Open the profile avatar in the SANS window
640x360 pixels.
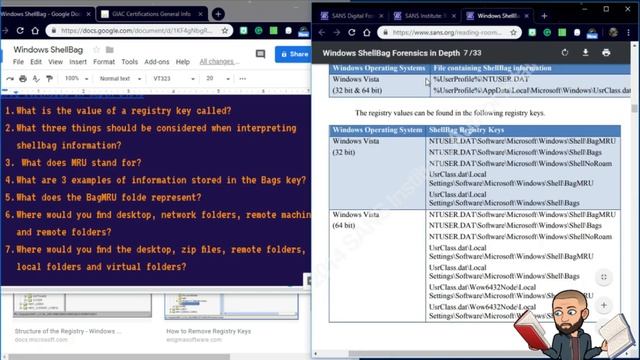click(613, 32)
